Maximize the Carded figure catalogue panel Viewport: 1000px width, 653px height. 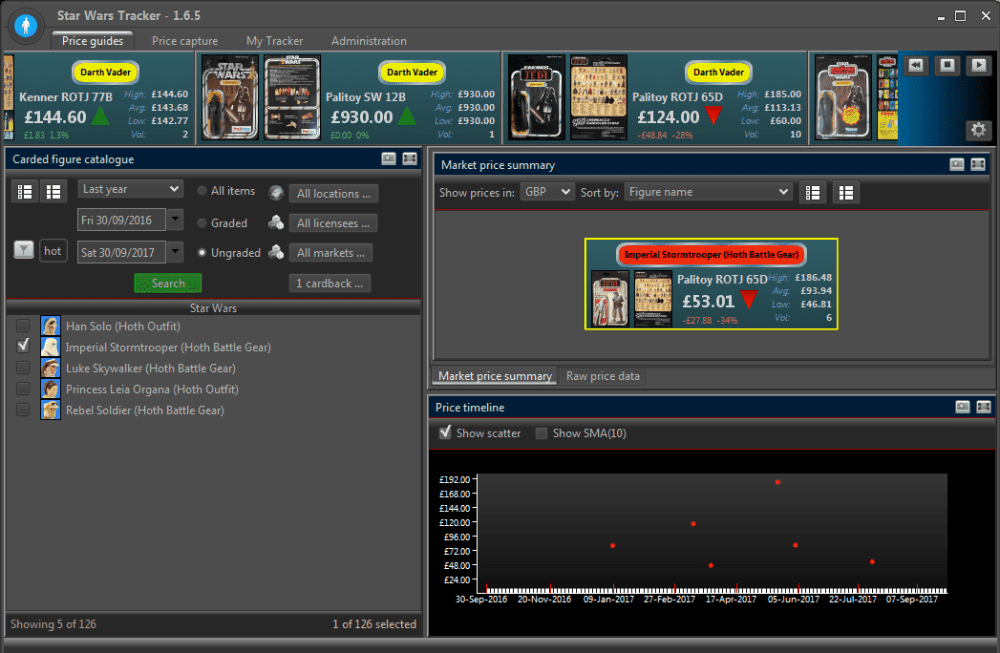tap(409, 159)
